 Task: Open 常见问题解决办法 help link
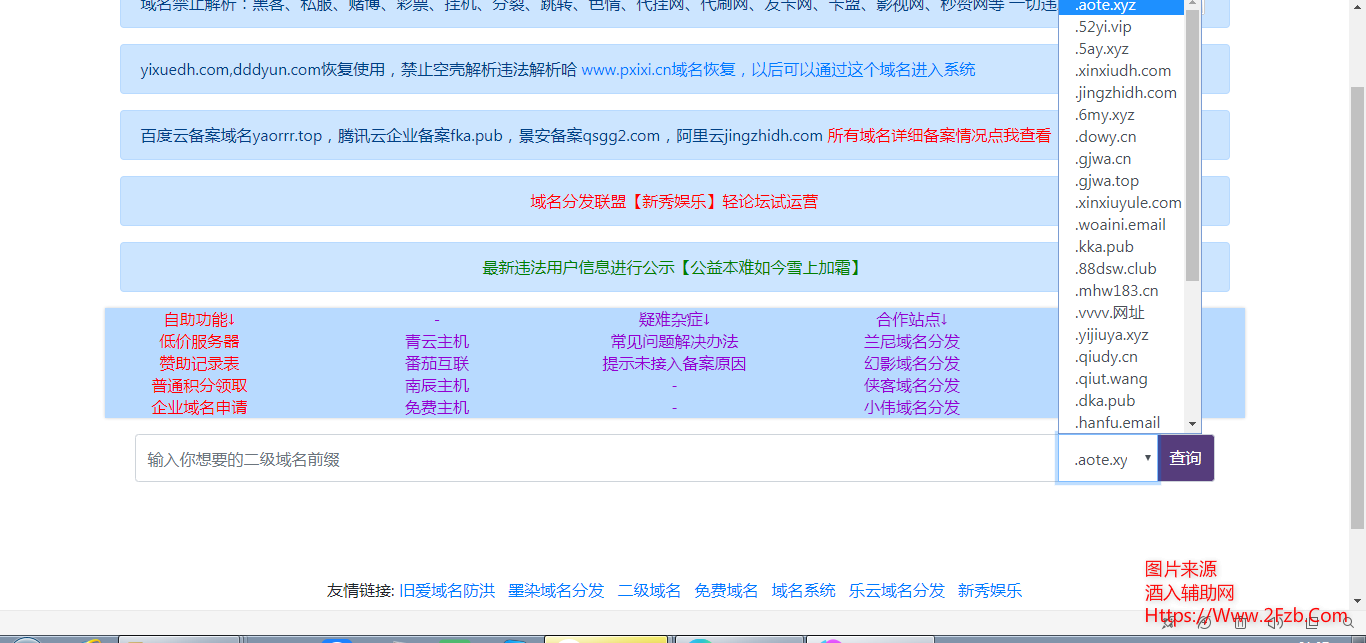point(674,342)
